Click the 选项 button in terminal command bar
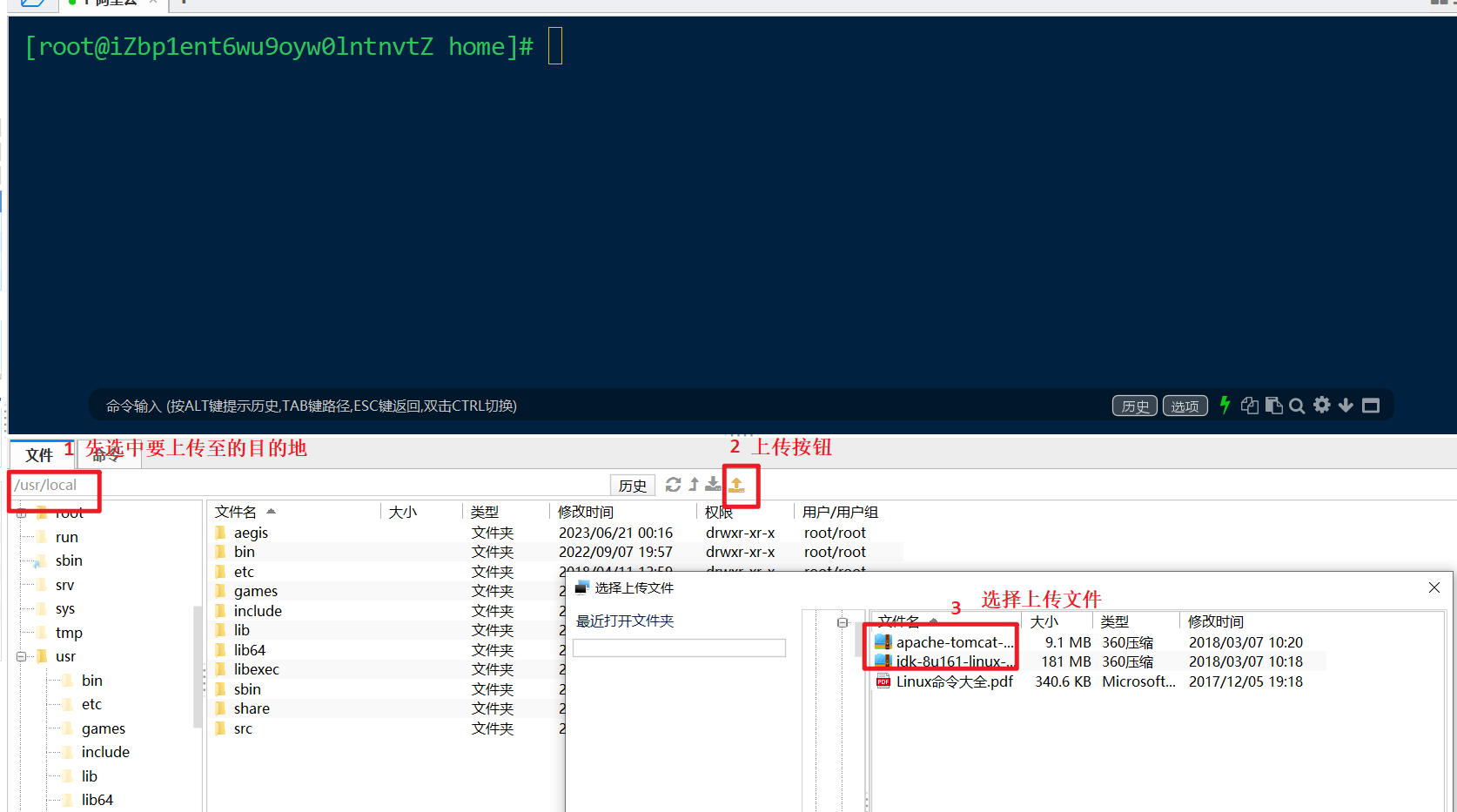Image resolution: width=1457 pixels, height=812 pixels. (1185, 406)
